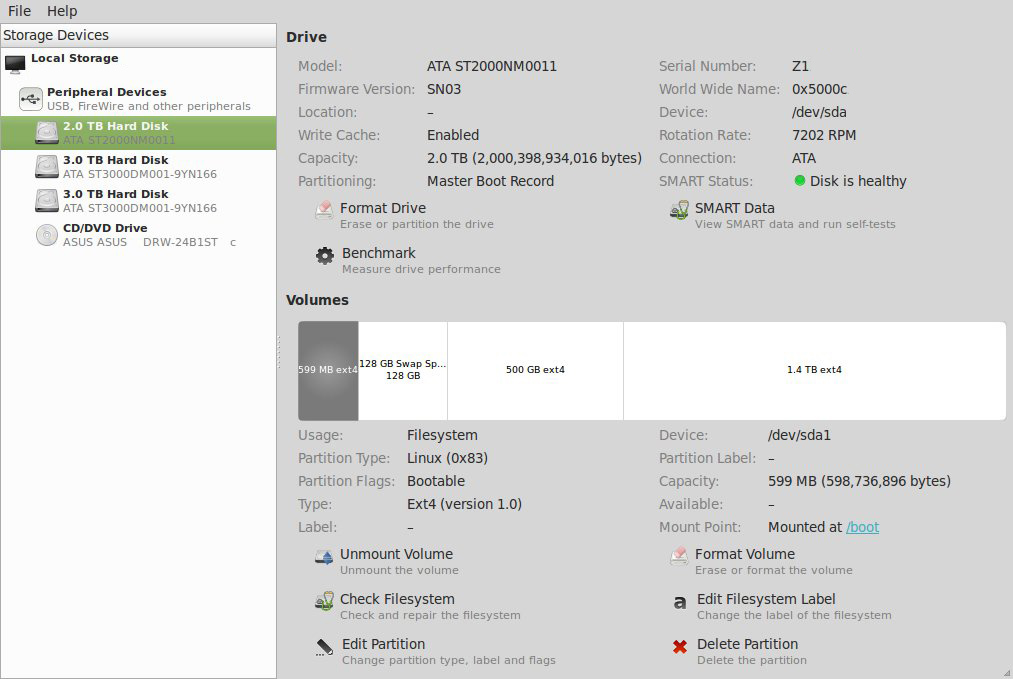Select the 1.4 TB ext4 partition
The height and width of the screenshot is (679, 1013).
pos(814,370)
